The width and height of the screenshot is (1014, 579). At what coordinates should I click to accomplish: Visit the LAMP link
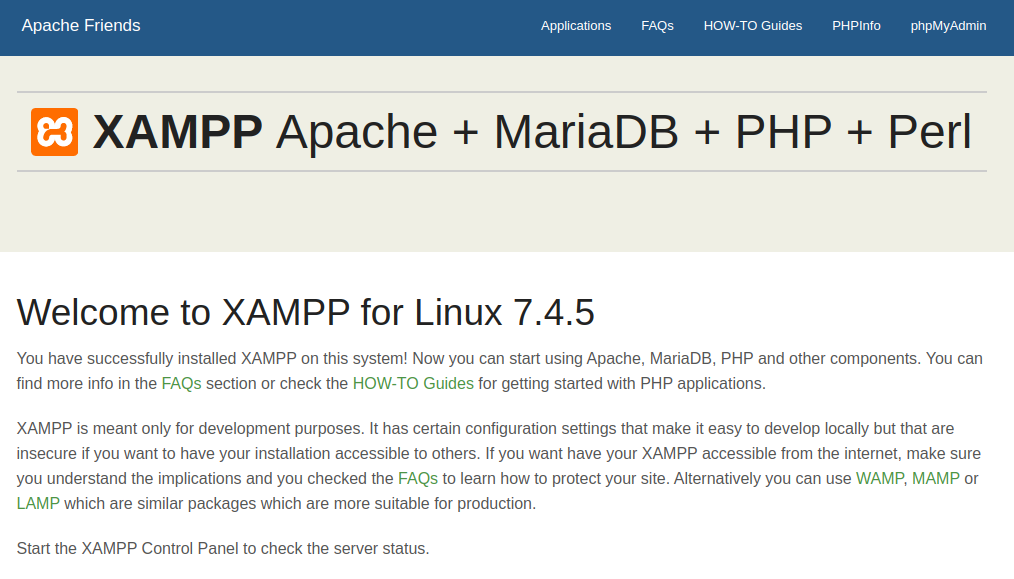pyautogui.click(x=38, y=503)
